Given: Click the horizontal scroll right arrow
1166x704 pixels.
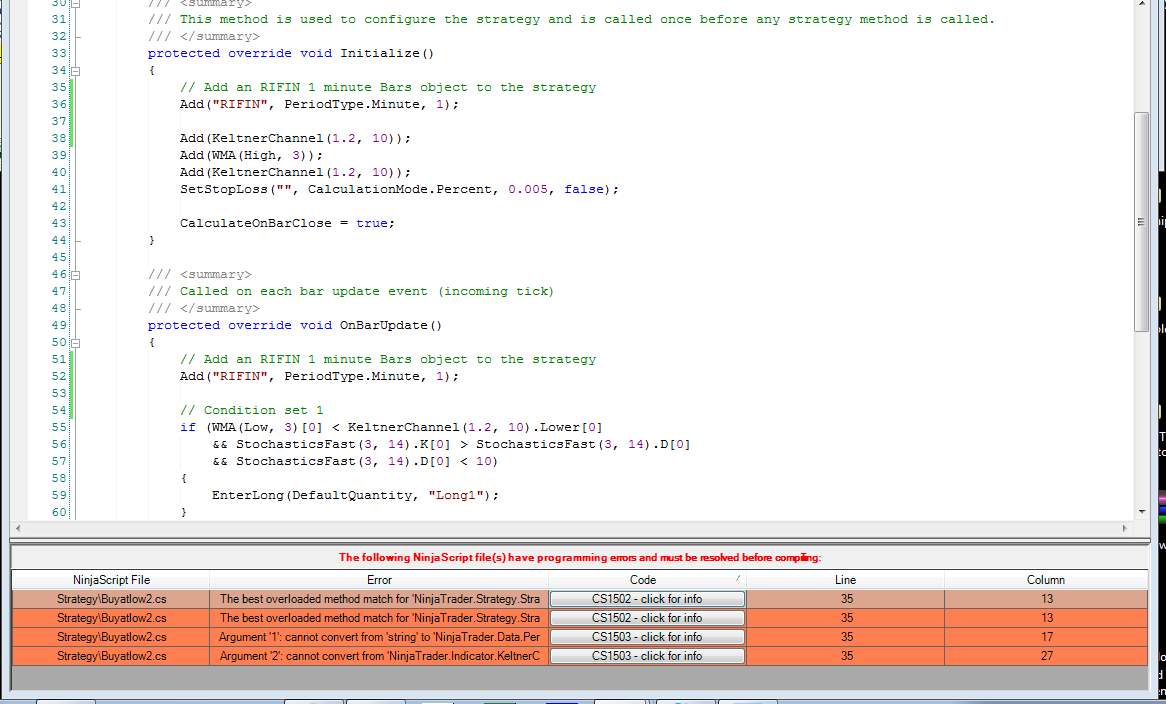Looking at the screenshot, I should click(x=1124, y=528).
